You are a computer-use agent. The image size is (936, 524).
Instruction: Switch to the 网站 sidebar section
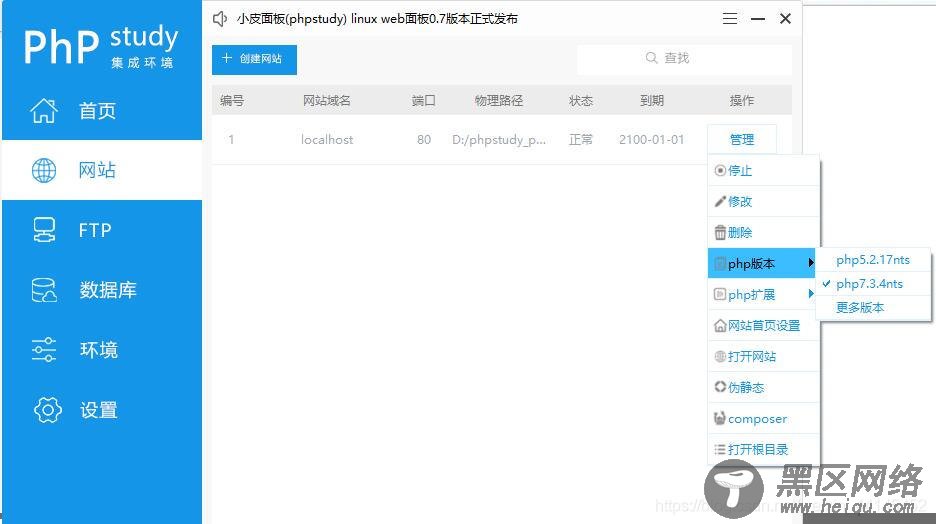102,170
